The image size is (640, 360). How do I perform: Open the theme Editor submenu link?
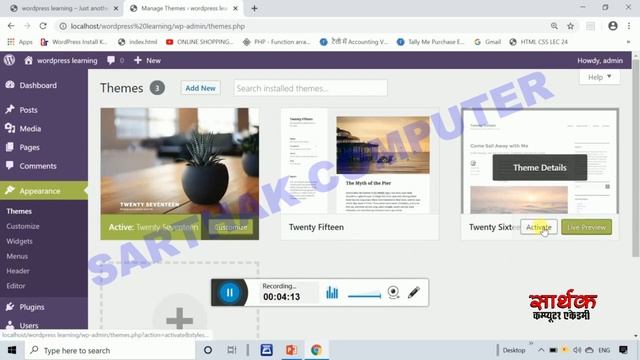point(16,286)
